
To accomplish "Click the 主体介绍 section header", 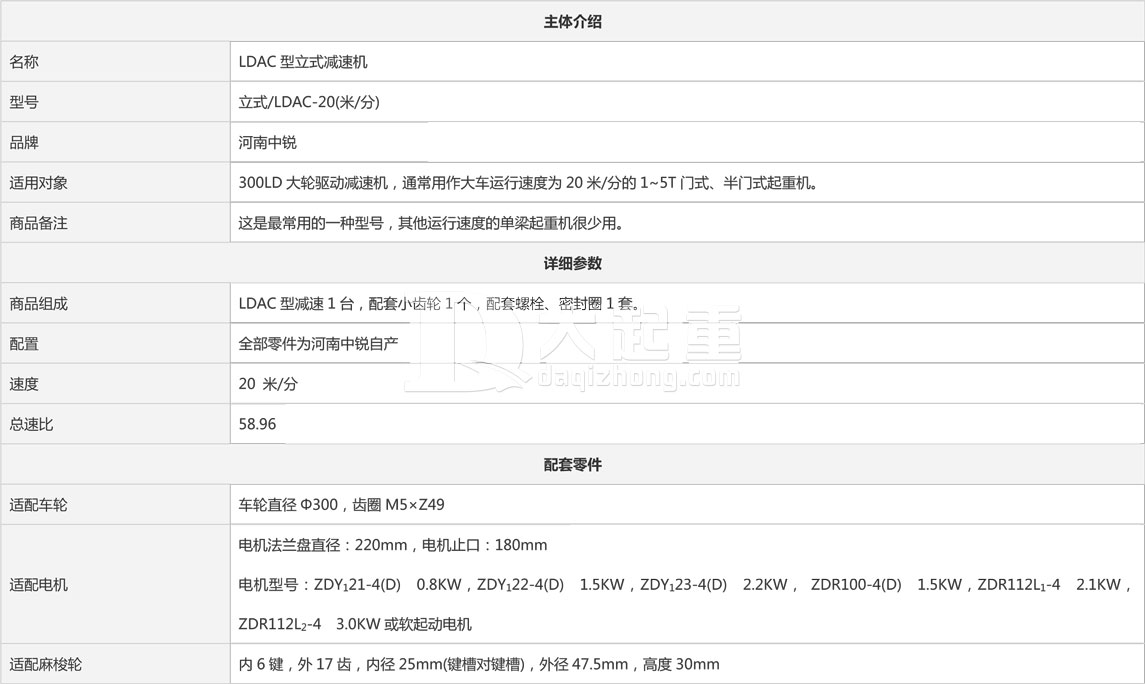I will 572,22.
